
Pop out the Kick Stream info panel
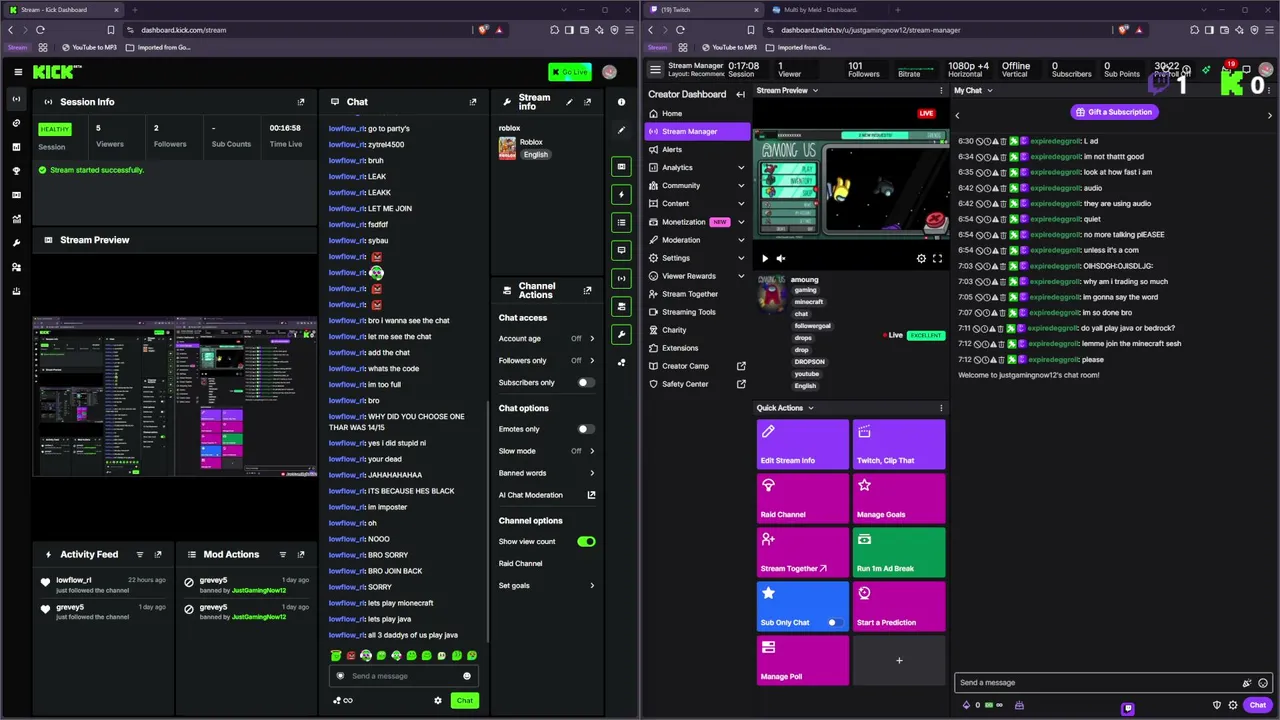pos(587,102)
